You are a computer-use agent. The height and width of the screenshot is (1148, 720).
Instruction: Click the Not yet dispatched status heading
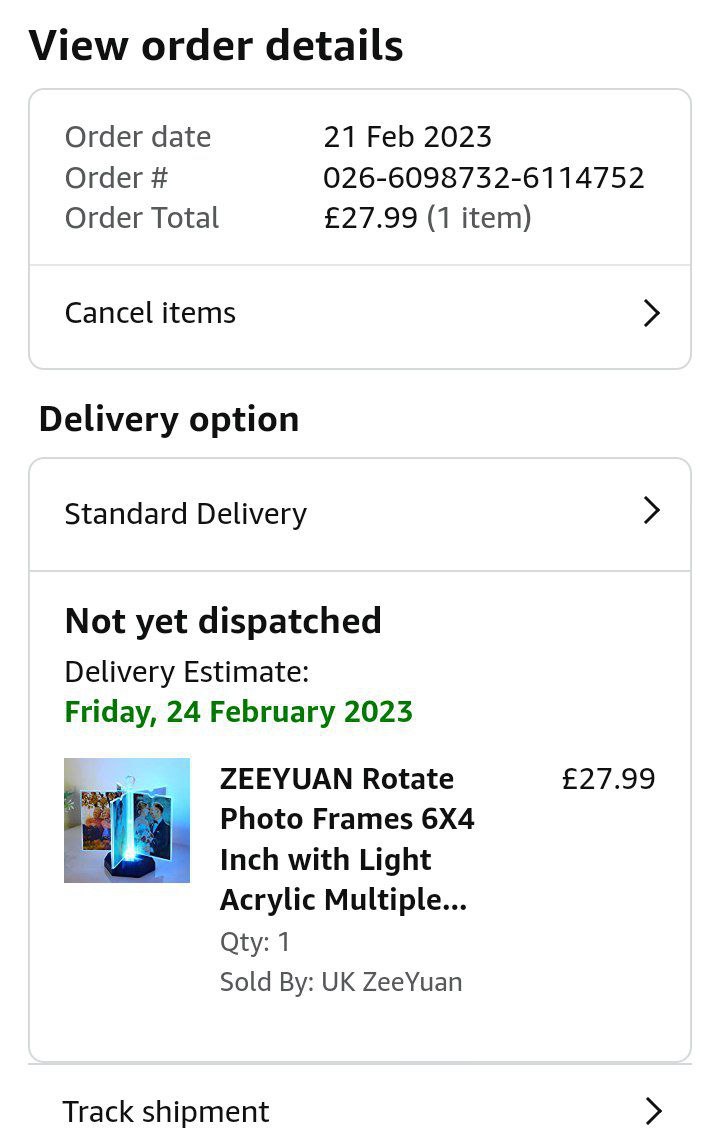223,621
